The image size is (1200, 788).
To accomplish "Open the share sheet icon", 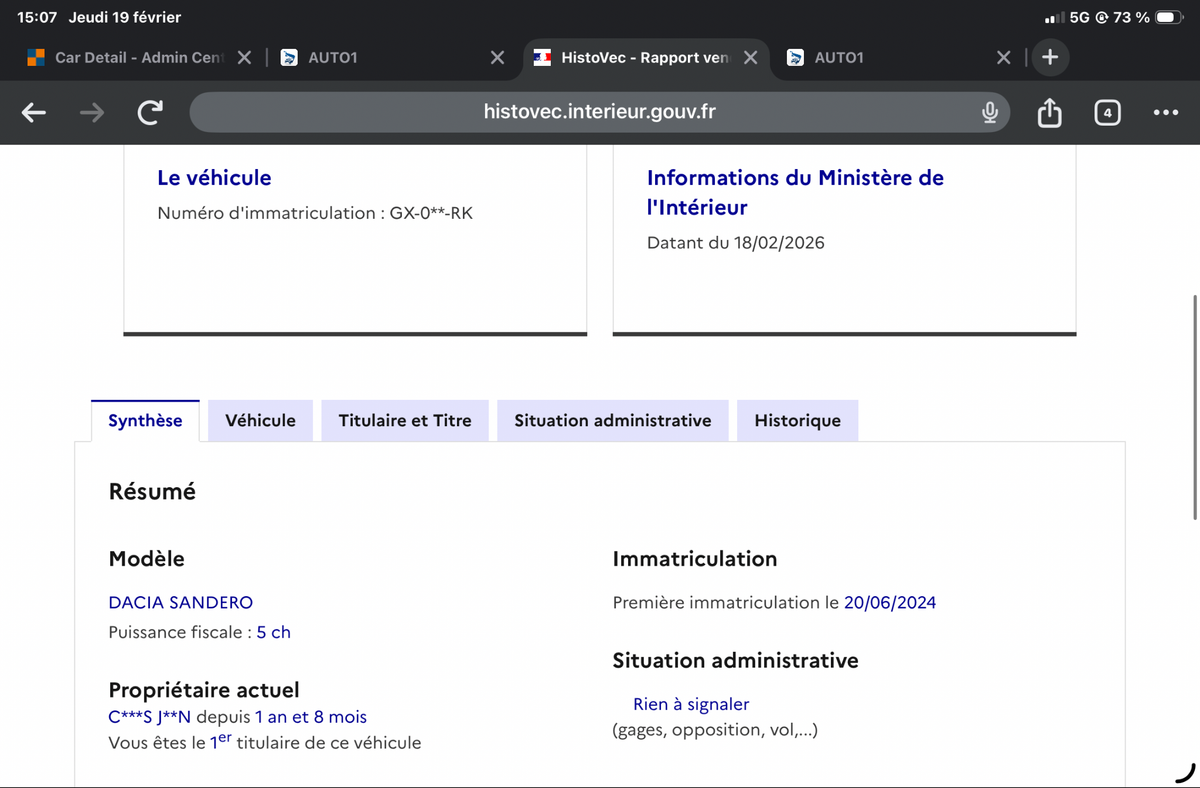I will [x=1049, y=113].
